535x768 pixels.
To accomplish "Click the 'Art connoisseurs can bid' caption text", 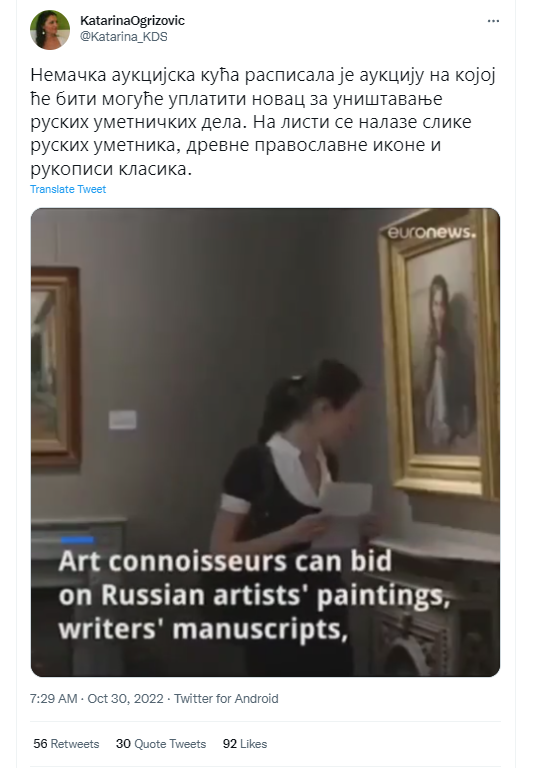I will click(225, 561).
